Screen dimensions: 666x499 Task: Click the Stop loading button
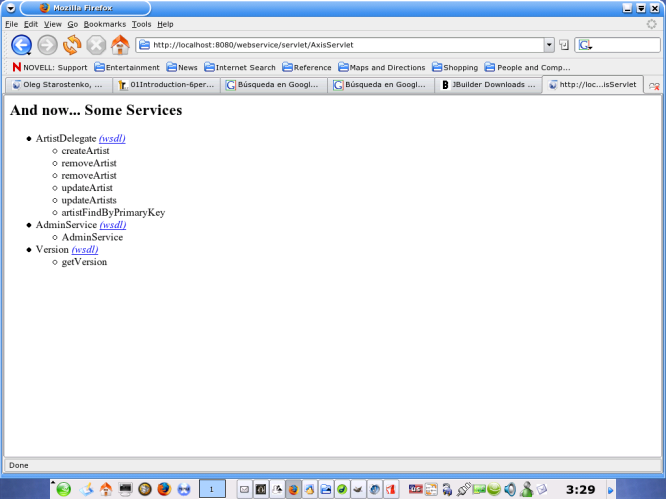coord(96,45)
